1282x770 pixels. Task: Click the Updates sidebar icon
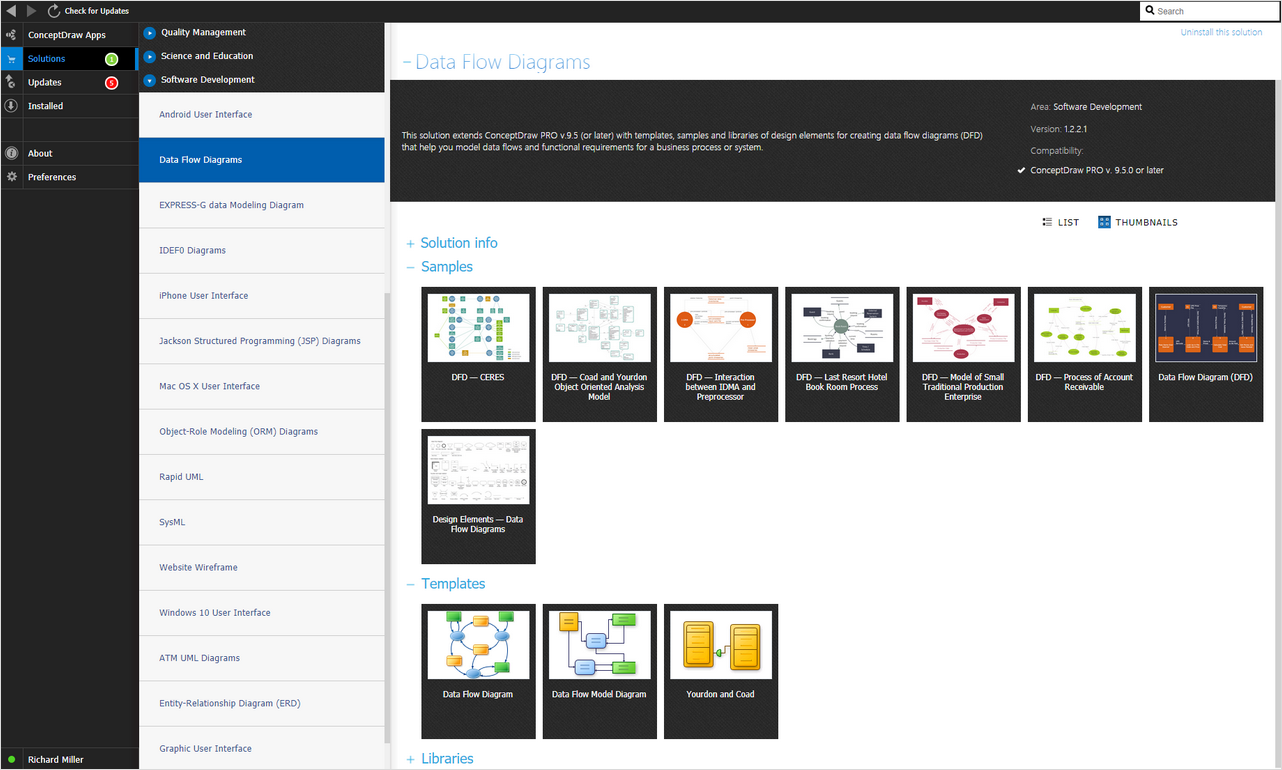[10, 82]
